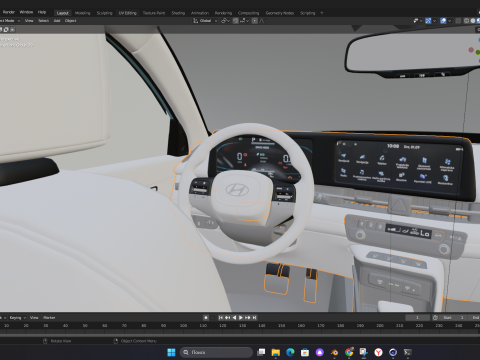
Task: Open Microsoft Store from the taskbar
Action: (305, 352)
